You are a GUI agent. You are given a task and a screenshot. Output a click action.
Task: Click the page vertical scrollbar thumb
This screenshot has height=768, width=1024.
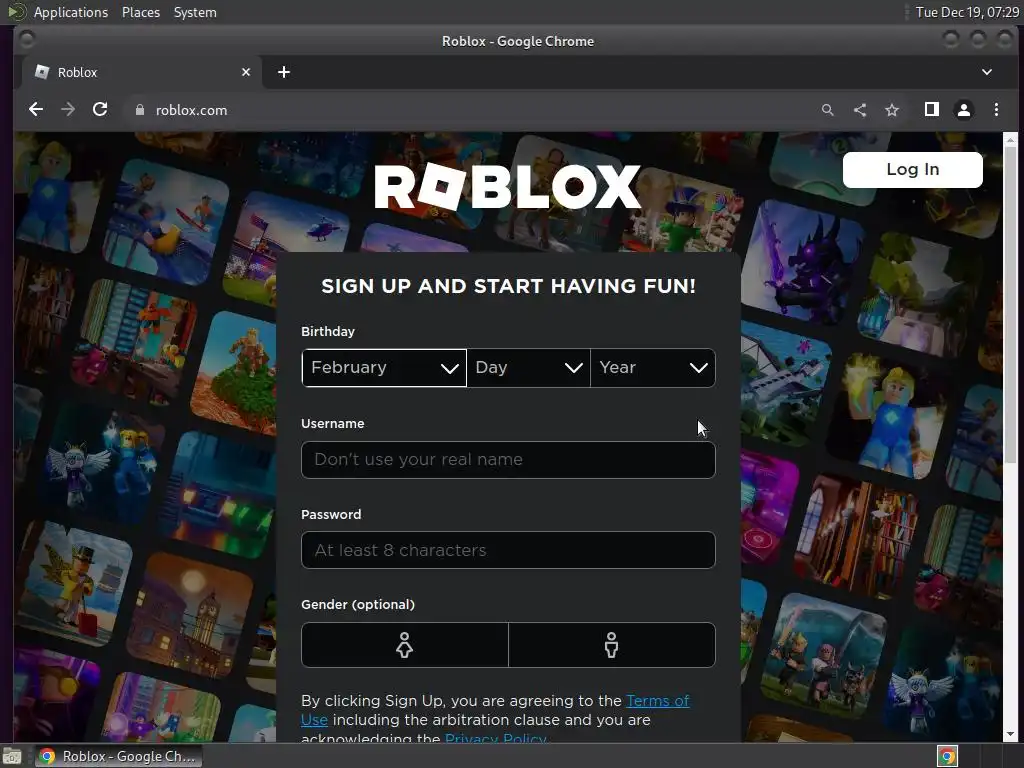point(1010,306)
